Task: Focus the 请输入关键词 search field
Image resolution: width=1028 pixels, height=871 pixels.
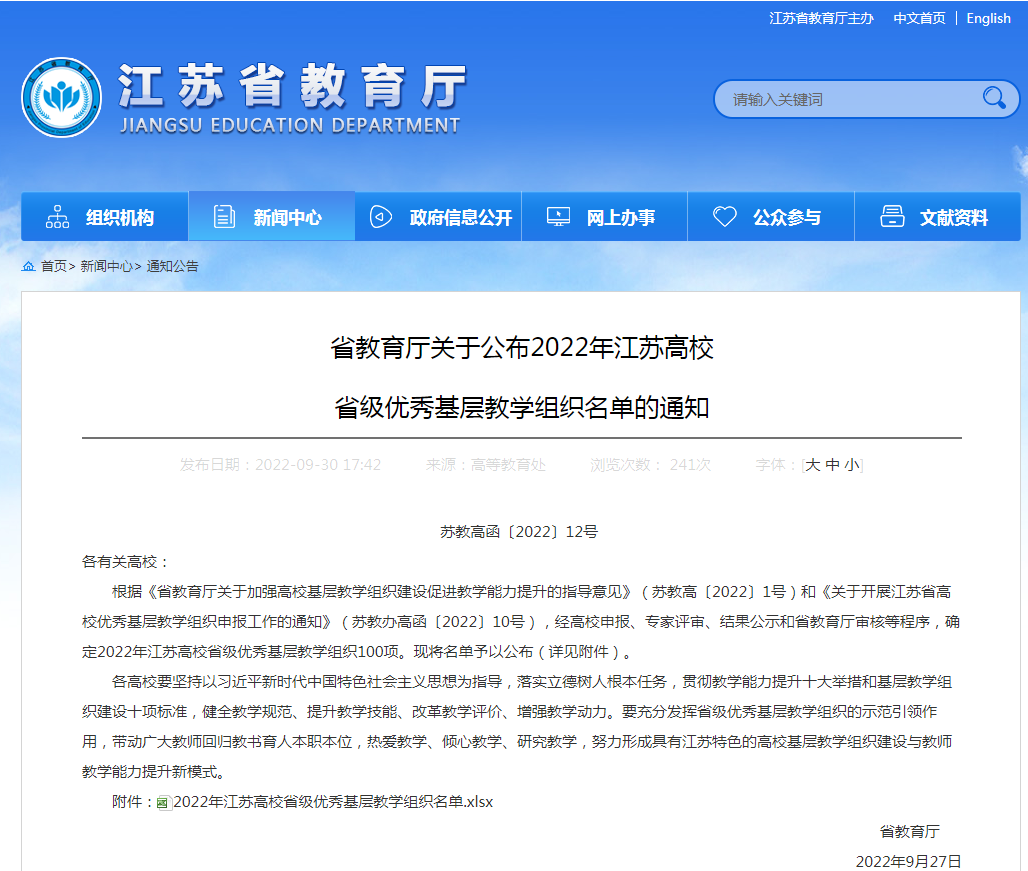Action: 850,99
